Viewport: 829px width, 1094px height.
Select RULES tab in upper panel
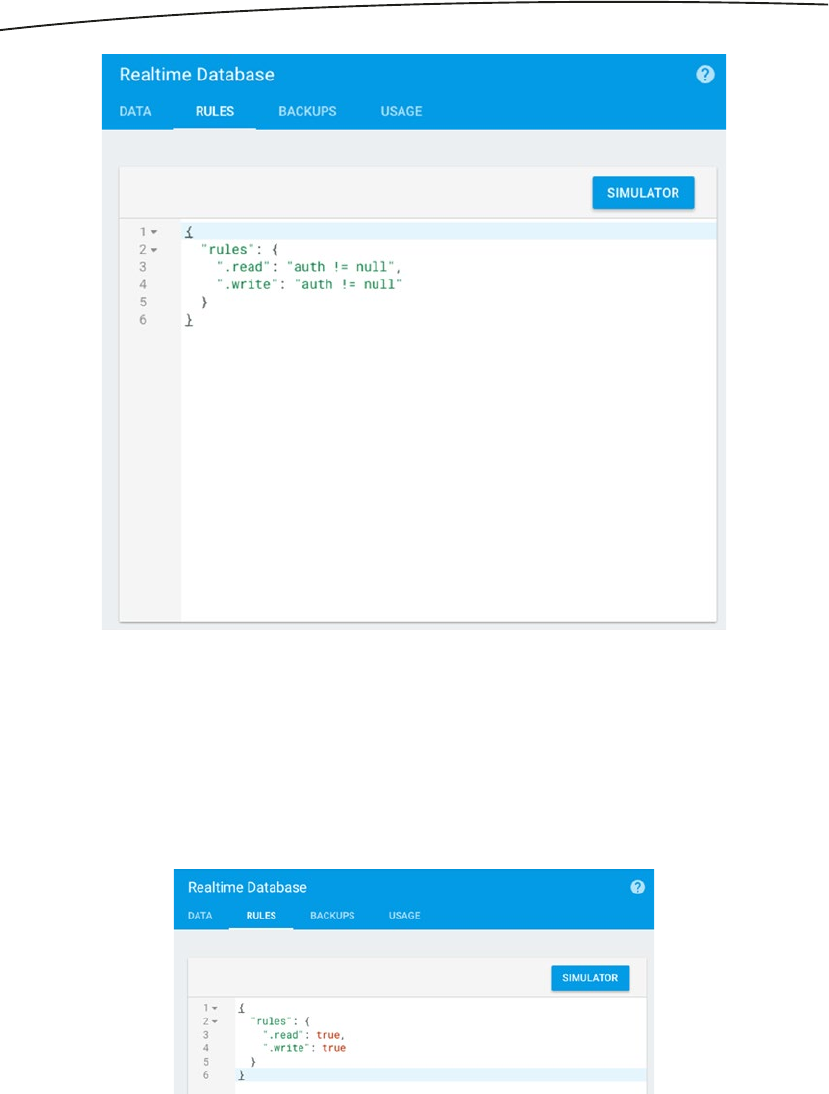[x=215, y=111]
